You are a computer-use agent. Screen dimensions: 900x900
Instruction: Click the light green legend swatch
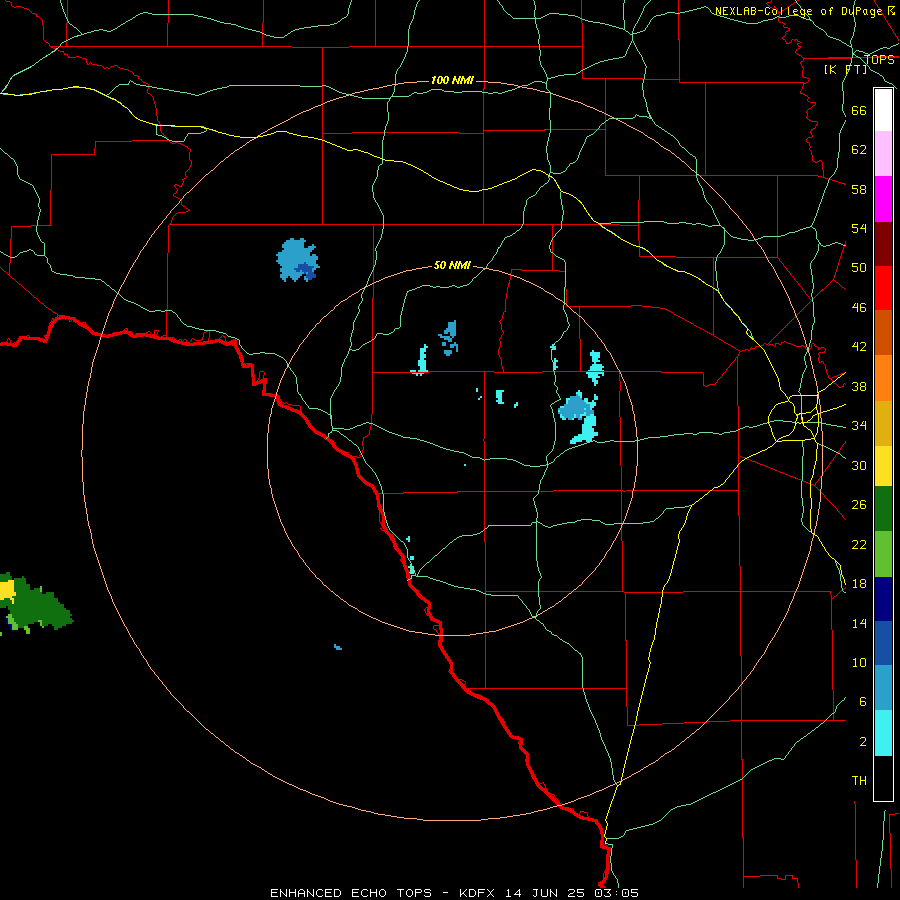click(x=883, y=554)
